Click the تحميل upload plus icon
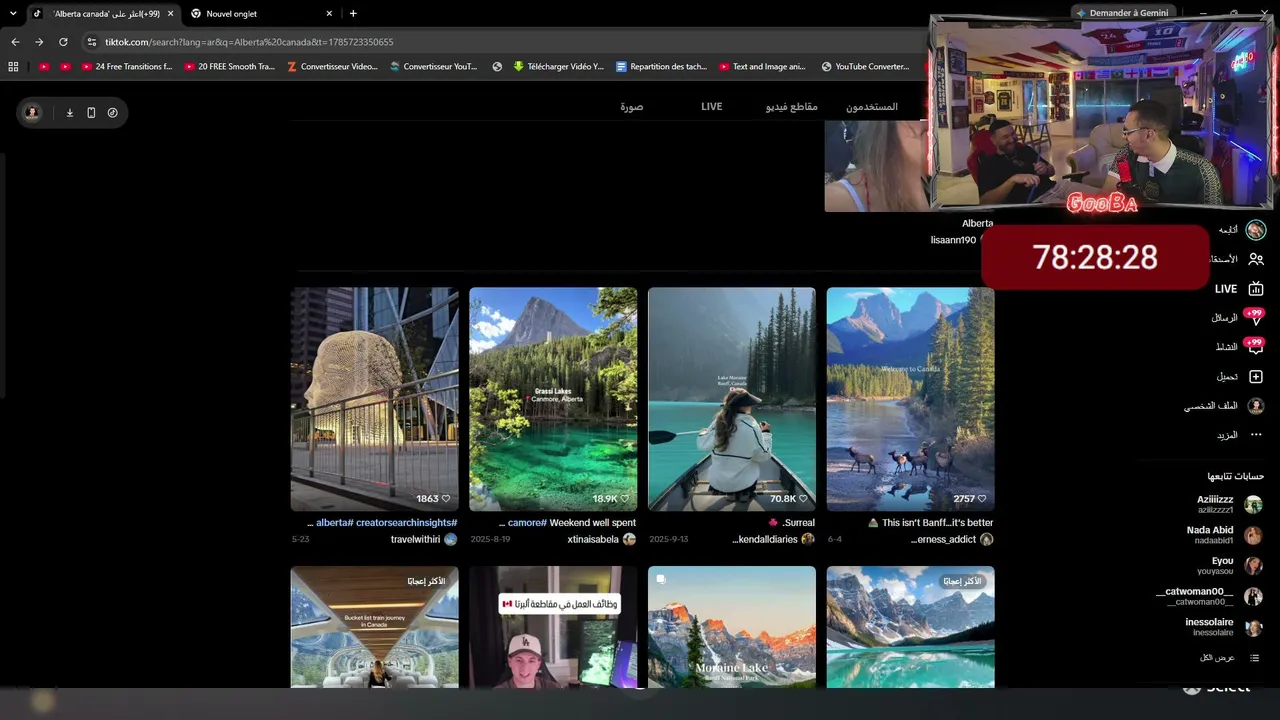 [1256, 377]
